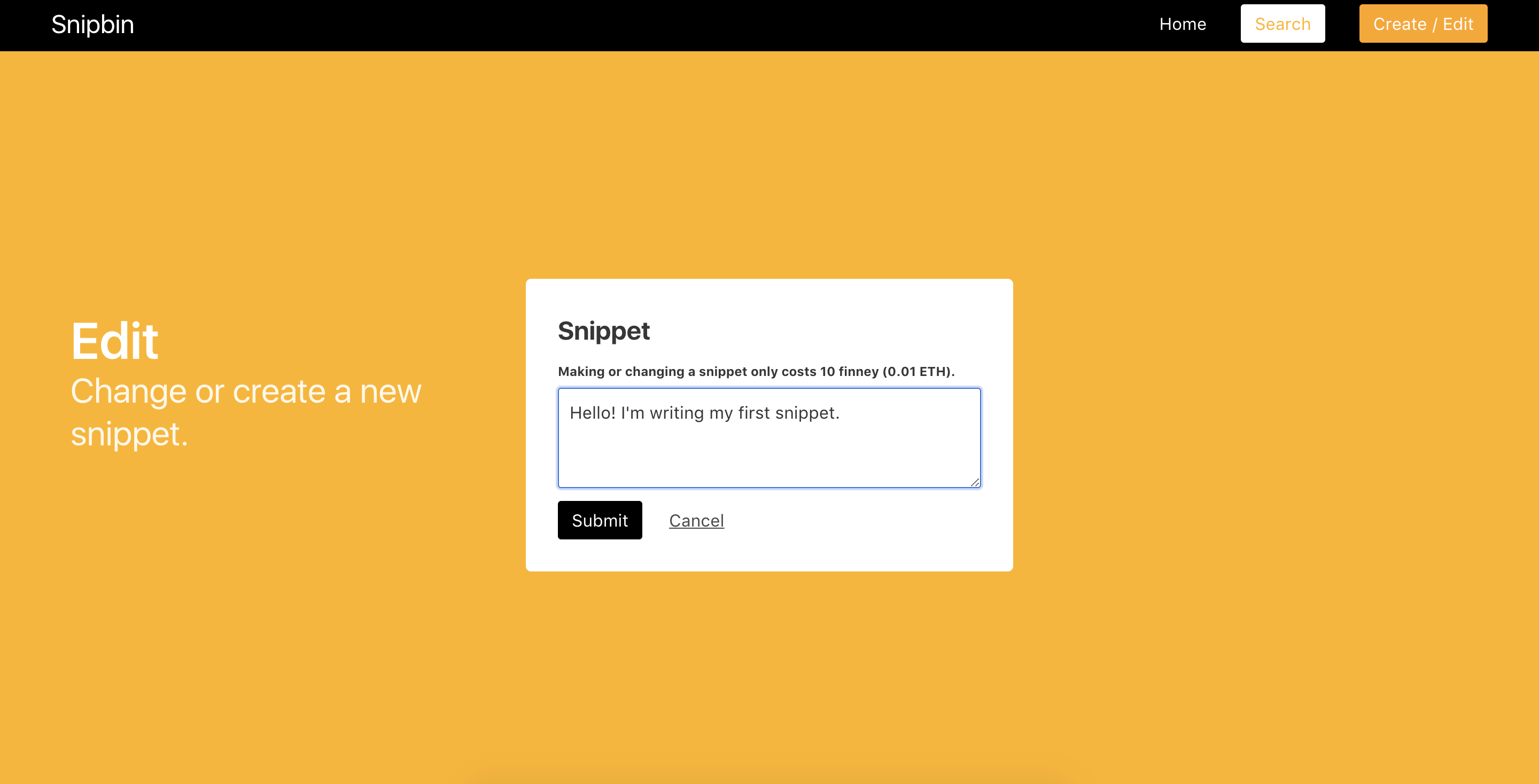1539x784 pixels.
Task: Click 'snippet.' at end of textarea text
Action: (807, 413)
